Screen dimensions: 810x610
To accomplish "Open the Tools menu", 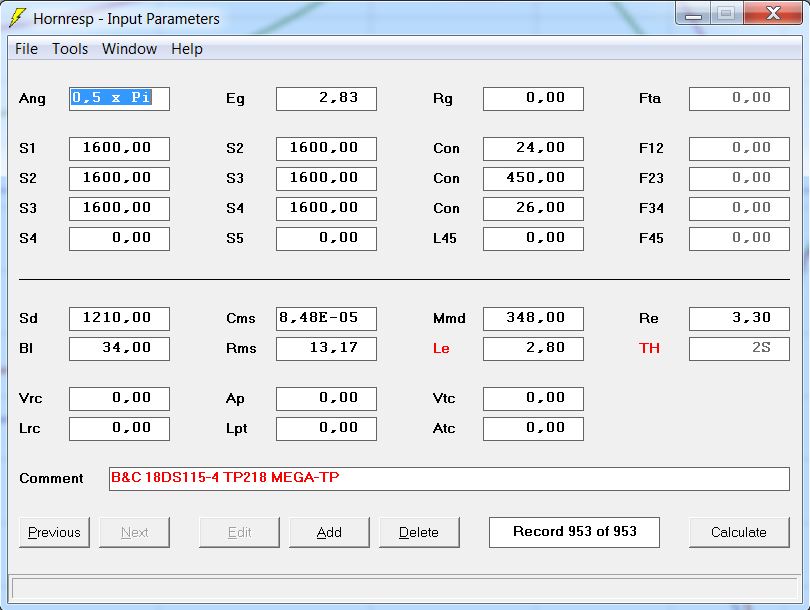I will point(70,49).
